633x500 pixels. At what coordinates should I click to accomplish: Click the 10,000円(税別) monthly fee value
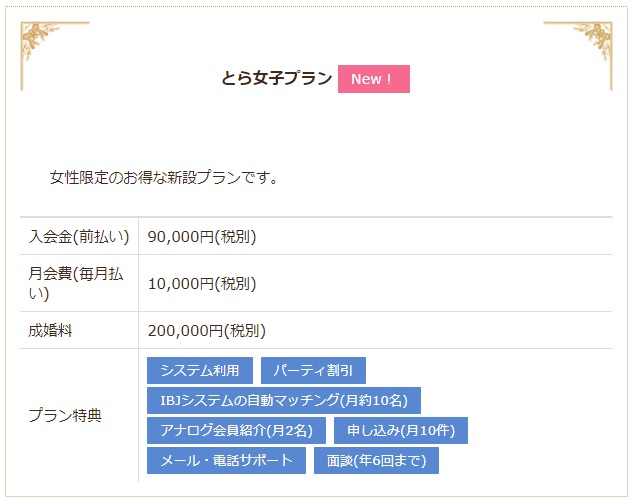point(202,283)
